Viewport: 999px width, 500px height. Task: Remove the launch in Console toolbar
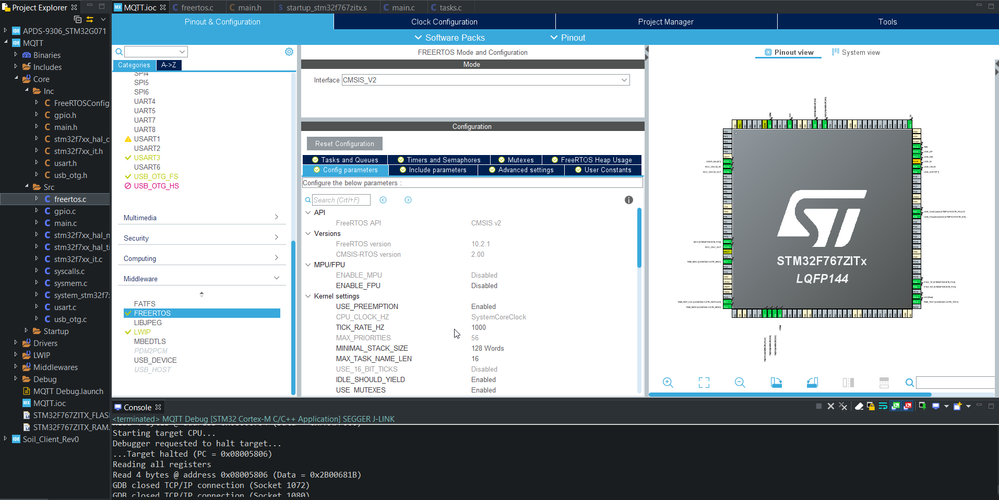[x=830, y=406]
